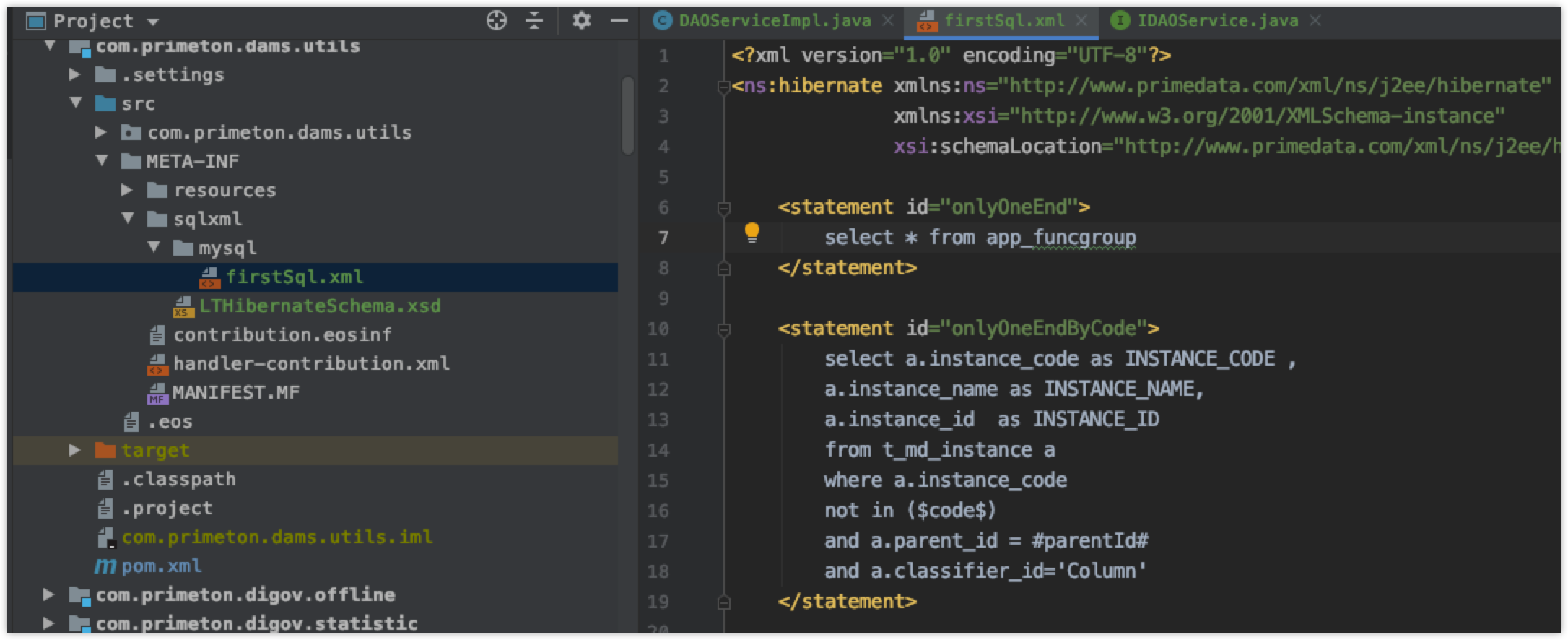The height and width of the screenshot is (640, 1568).
Task: Open the Project view dropdown
Action: (152, 22)
